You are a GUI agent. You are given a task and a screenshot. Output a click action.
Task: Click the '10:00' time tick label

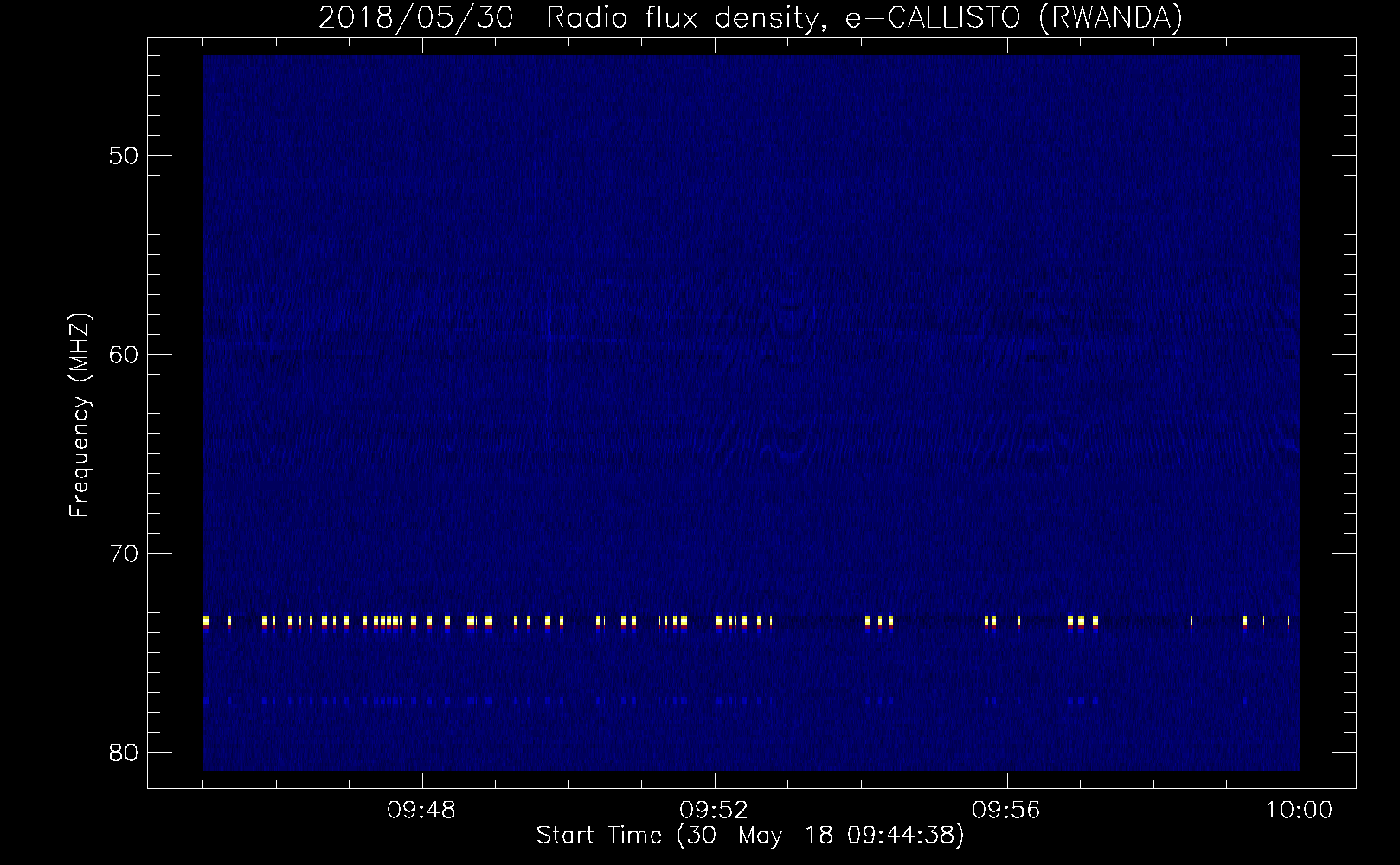tap(1299, 811)
